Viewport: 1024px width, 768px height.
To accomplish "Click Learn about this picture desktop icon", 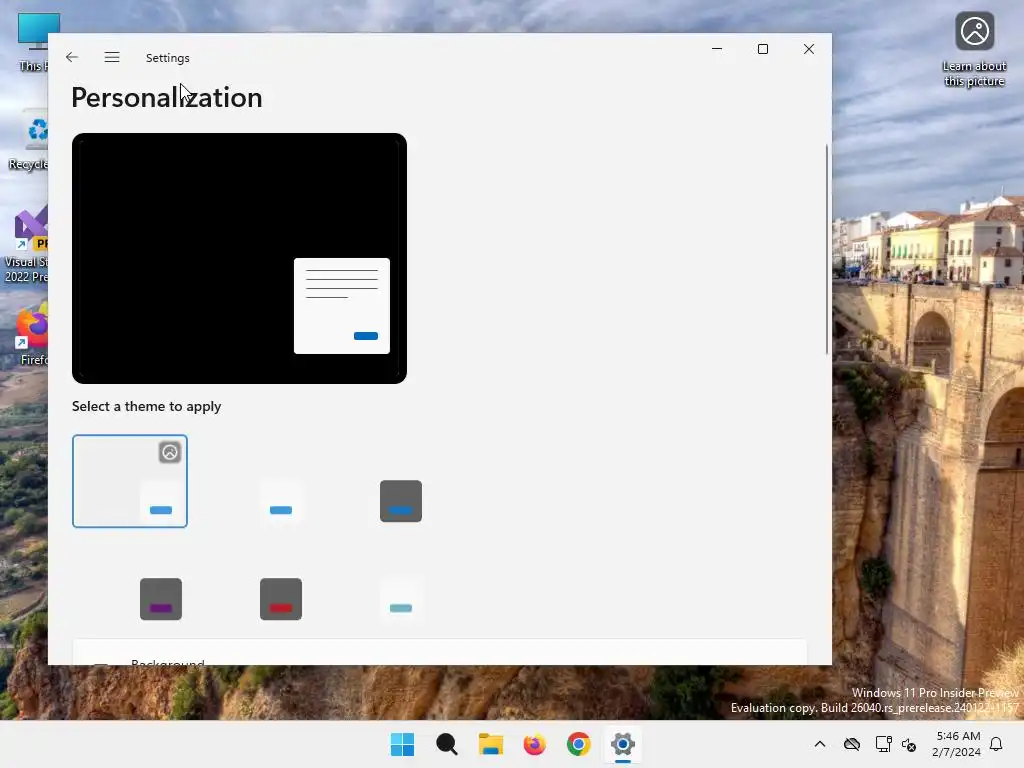I will pyautogui.click(x=974, y=50).
